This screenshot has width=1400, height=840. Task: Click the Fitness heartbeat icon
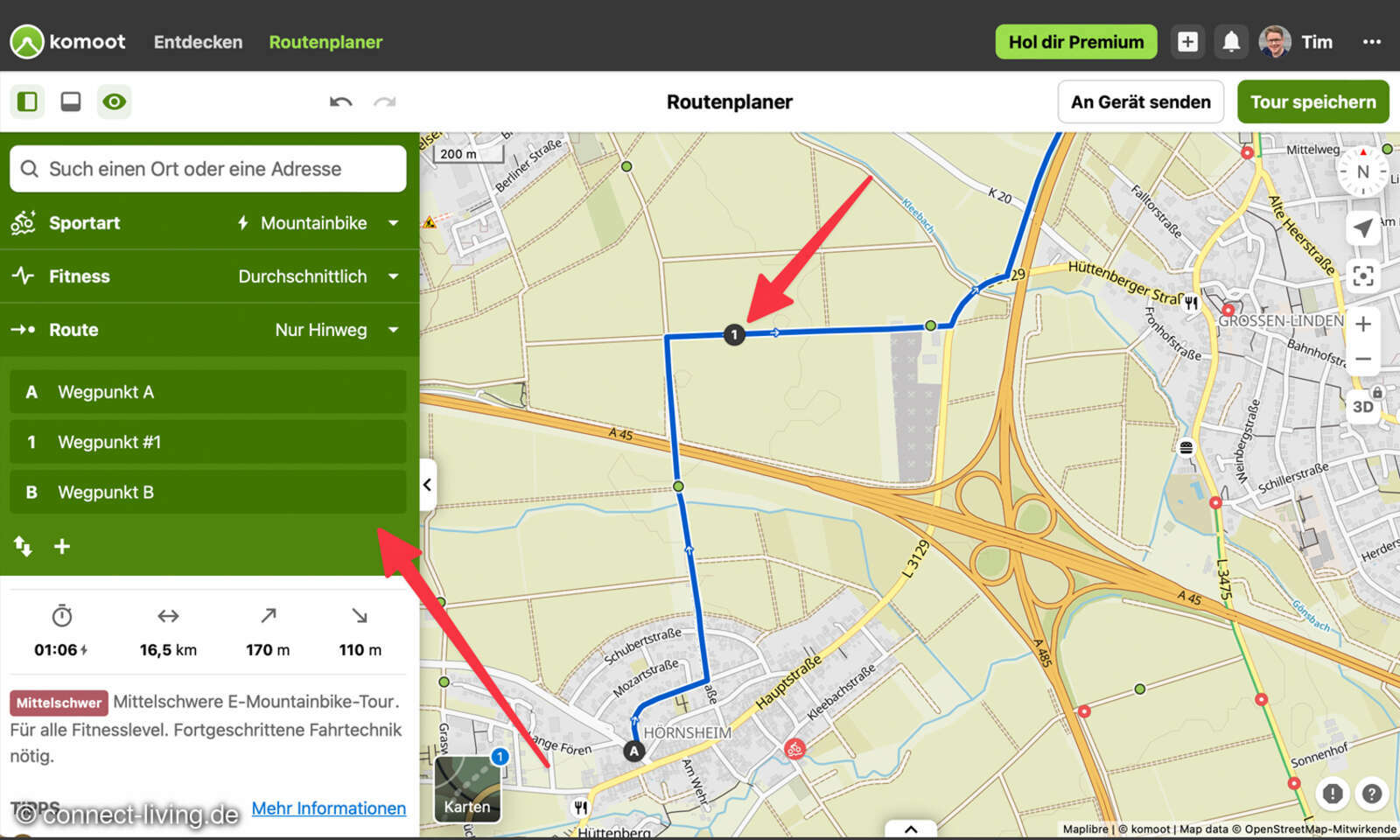point(24,276)
